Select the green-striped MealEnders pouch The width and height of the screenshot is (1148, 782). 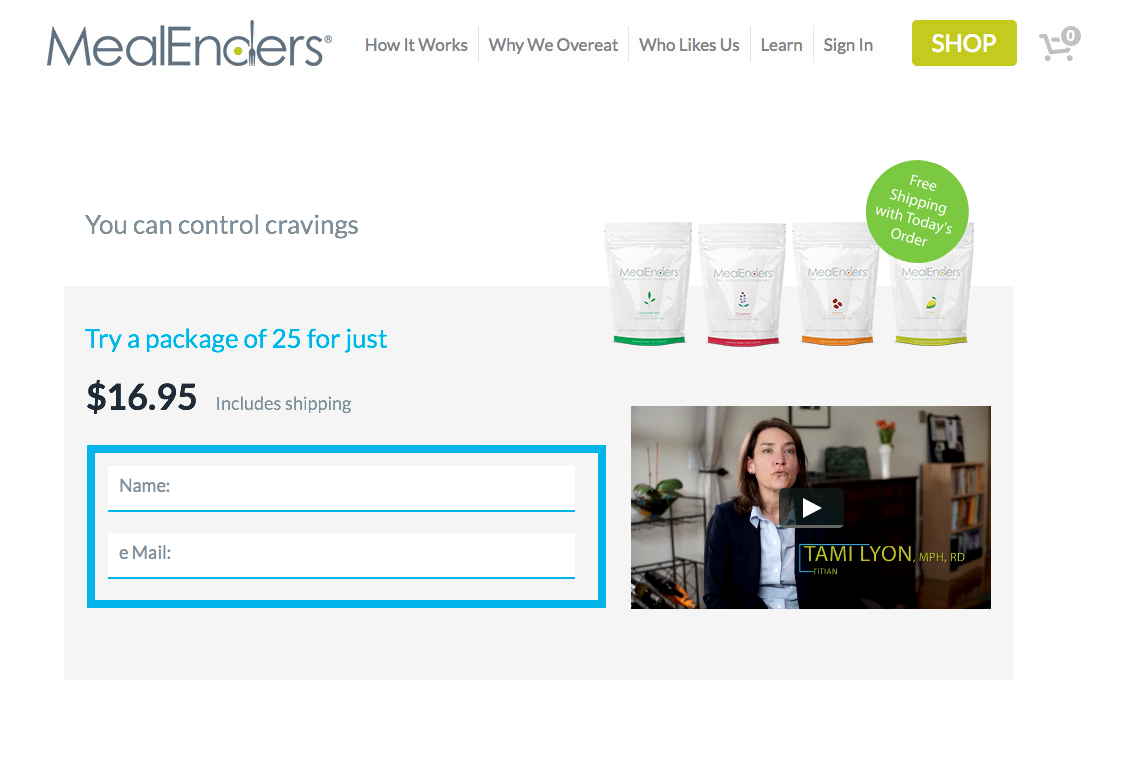649,283
